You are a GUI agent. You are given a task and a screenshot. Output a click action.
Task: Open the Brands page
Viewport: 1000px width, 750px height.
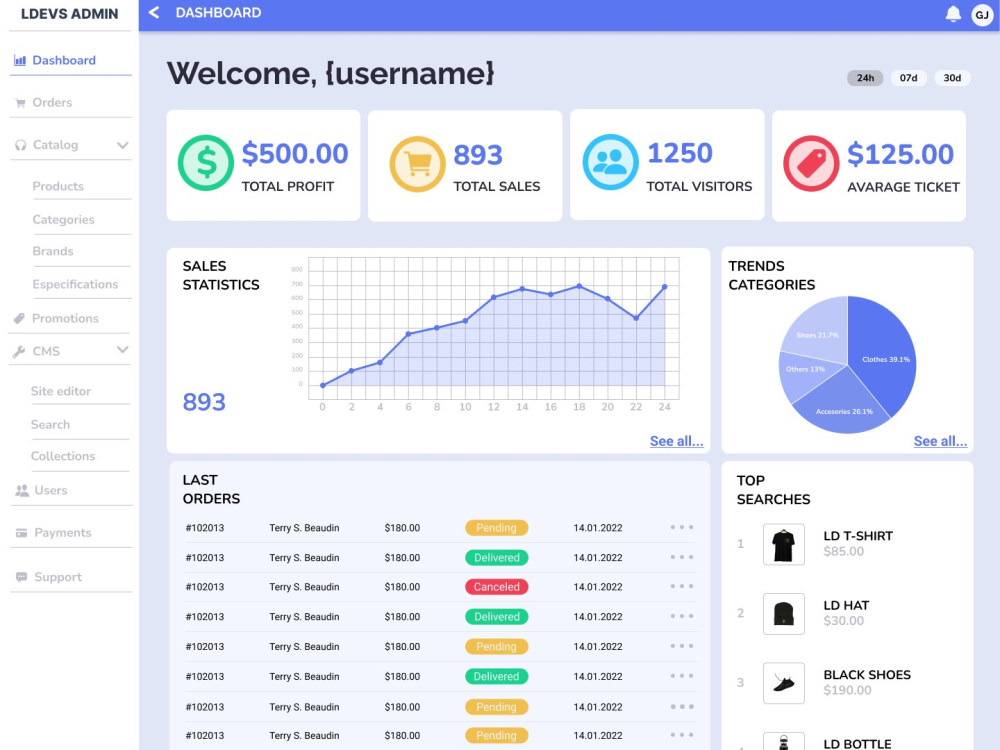[53, 251]
